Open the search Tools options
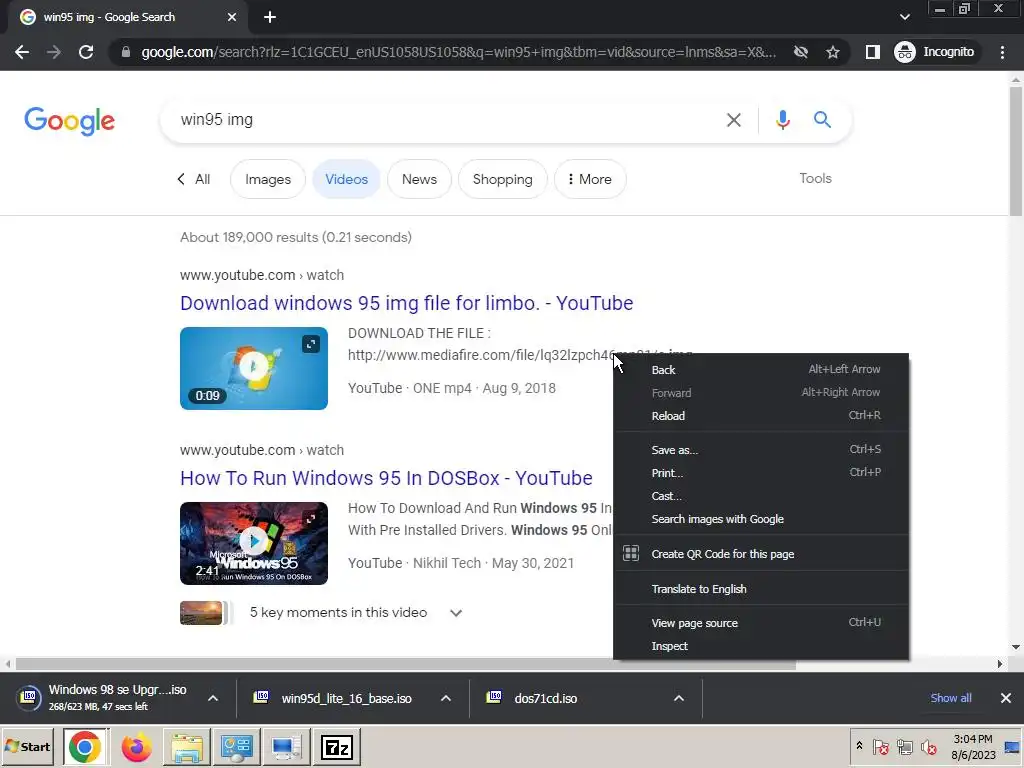The width and height of the screenshot is (1024, 768). point(815,178)
